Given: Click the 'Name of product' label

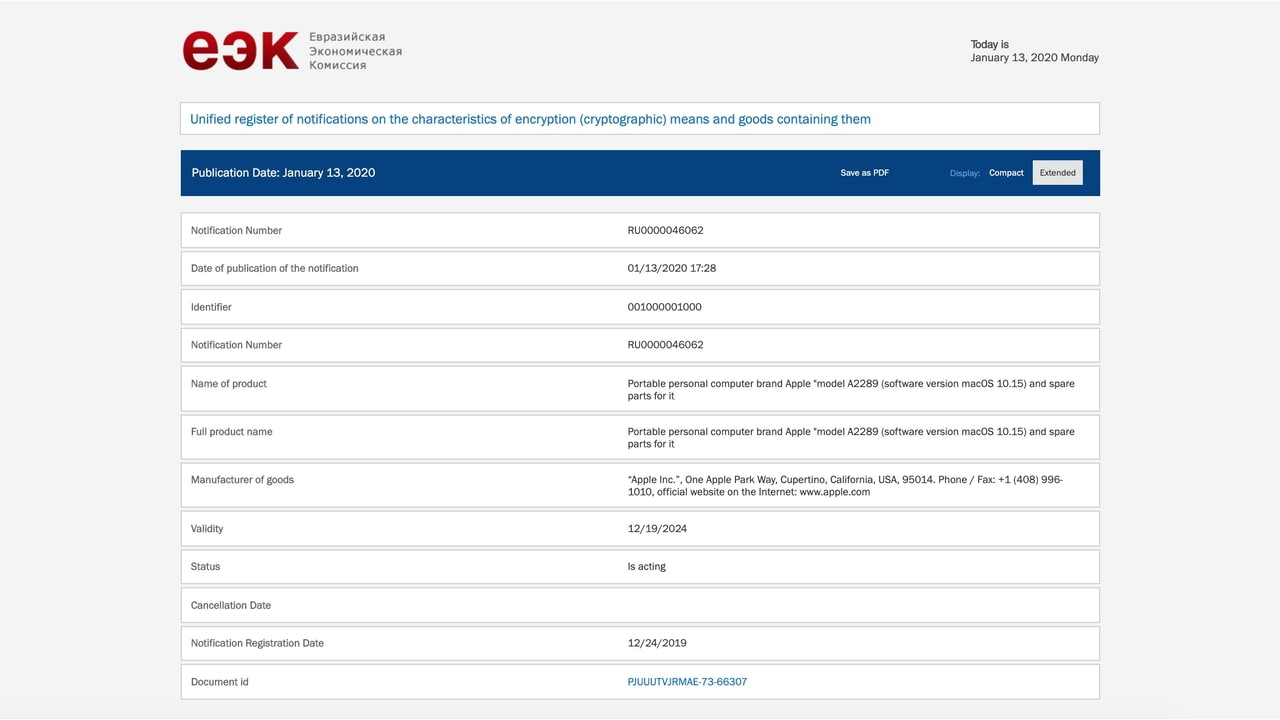Looking at the screenshot, I should 229,384.
